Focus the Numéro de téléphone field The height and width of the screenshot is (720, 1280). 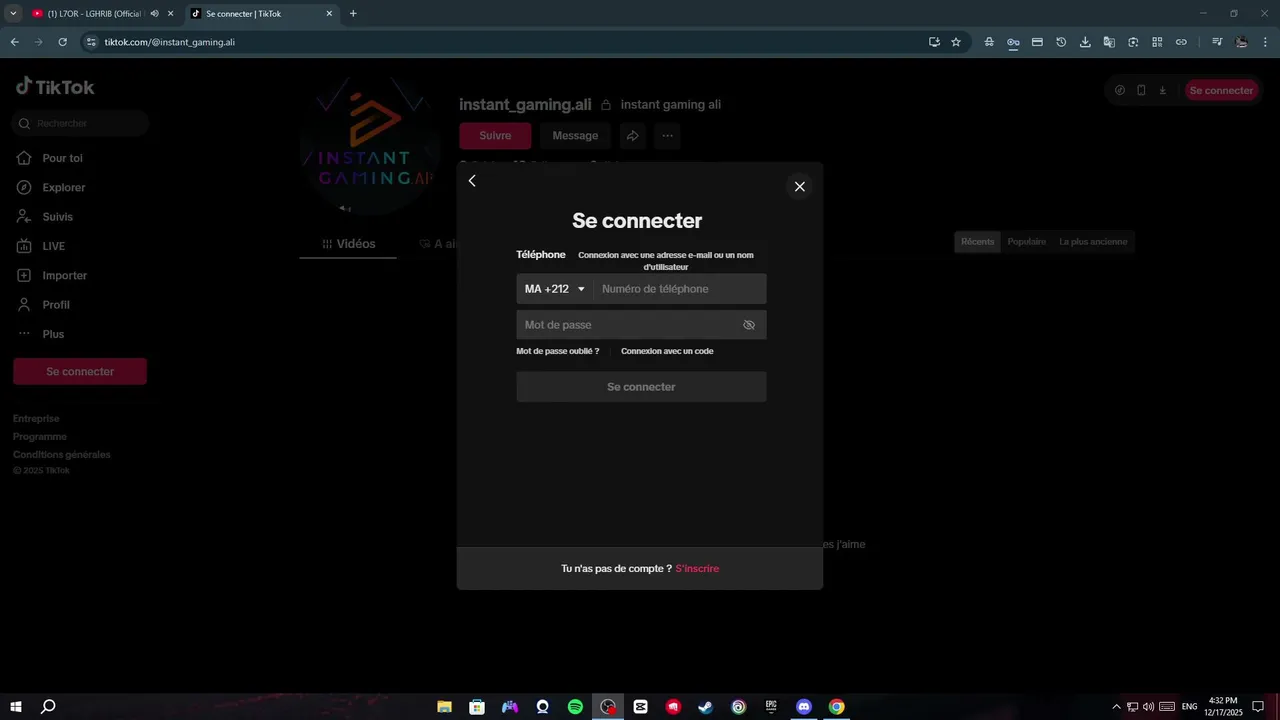[680, 289]
